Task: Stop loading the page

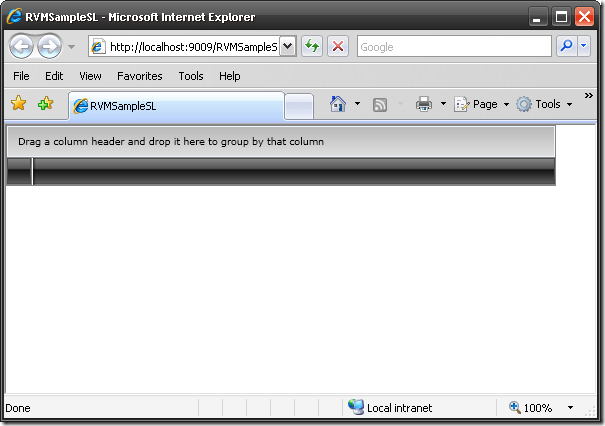Action: (x=338, y=46)
